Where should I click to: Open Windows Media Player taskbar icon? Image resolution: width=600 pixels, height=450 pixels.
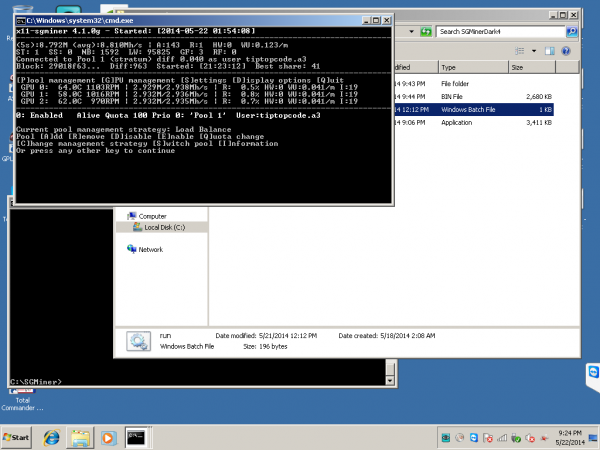tap(108, 437)
